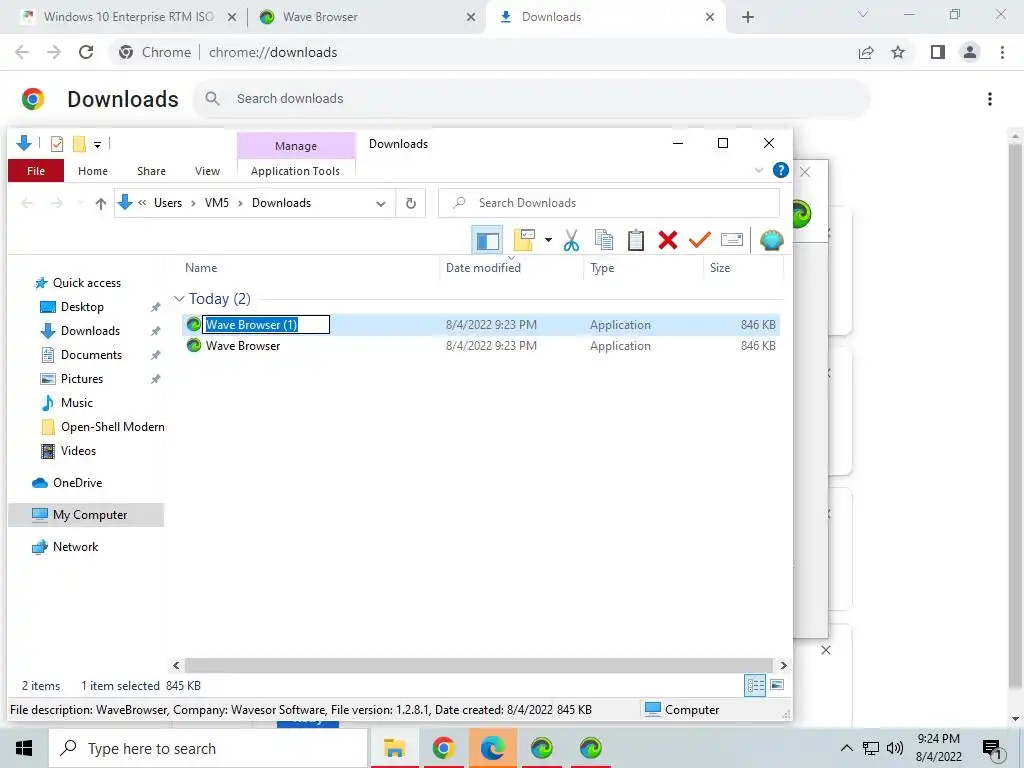The image size is (1024, 768).
Task: Open Videos in navigation pane
Action: click(x=78, y=451)
